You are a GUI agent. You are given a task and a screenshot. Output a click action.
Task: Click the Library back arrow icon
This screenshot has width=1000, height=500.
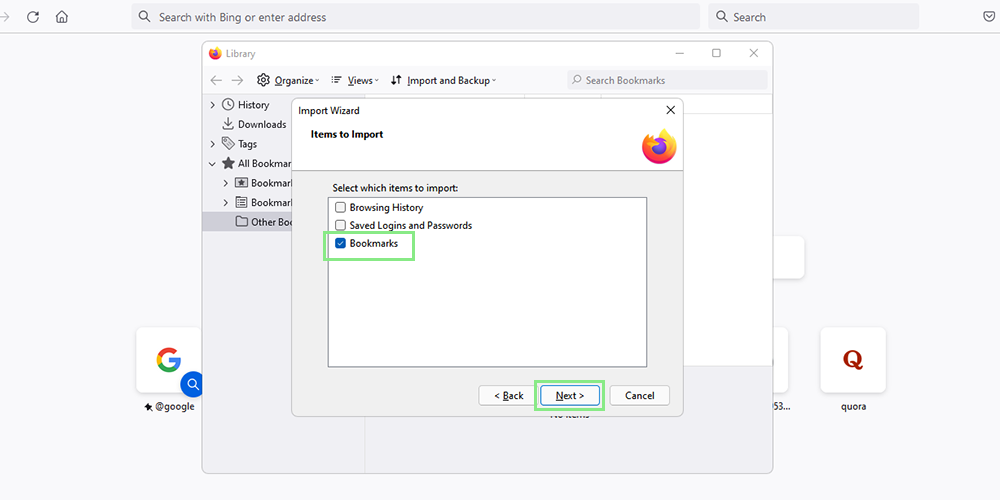pos(216,80)
